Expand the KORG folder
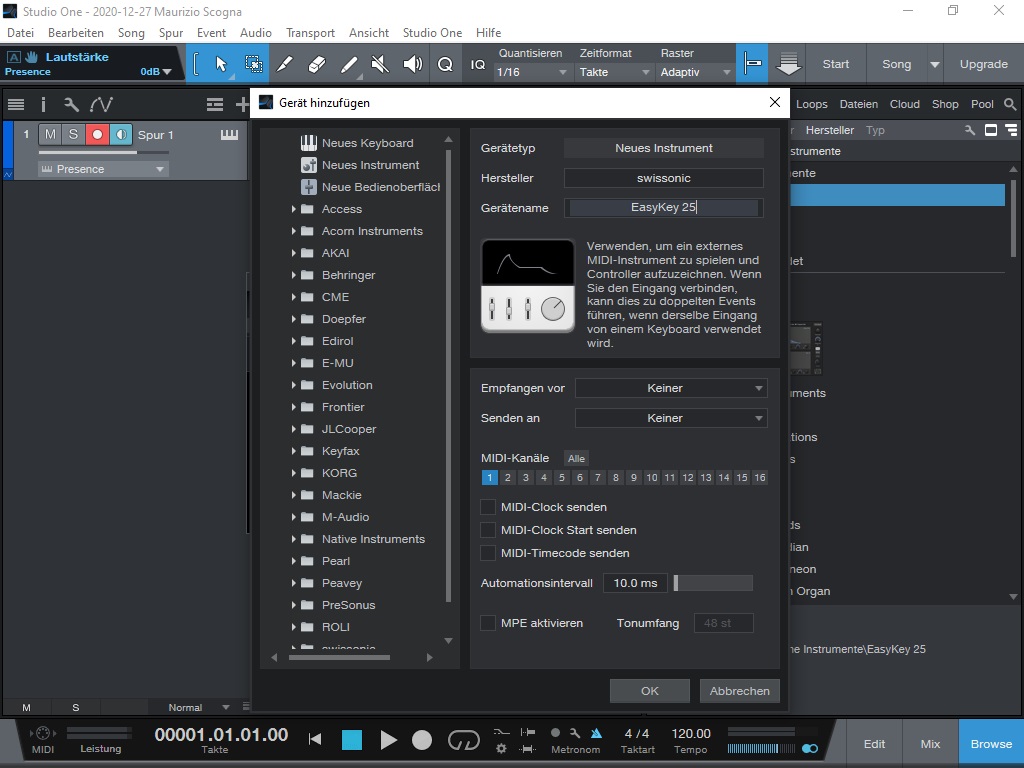The height and width of the screenshot is (768, 1024). [293, 473]
